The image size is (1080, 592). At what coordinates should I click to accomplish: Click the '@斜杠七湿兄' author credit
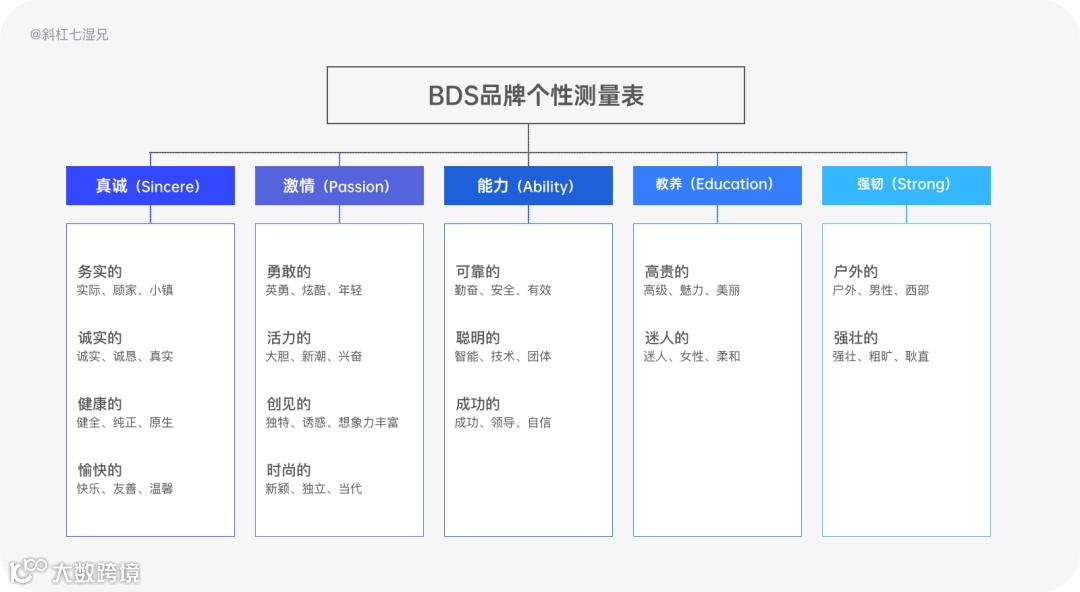(x=69, y=34)
